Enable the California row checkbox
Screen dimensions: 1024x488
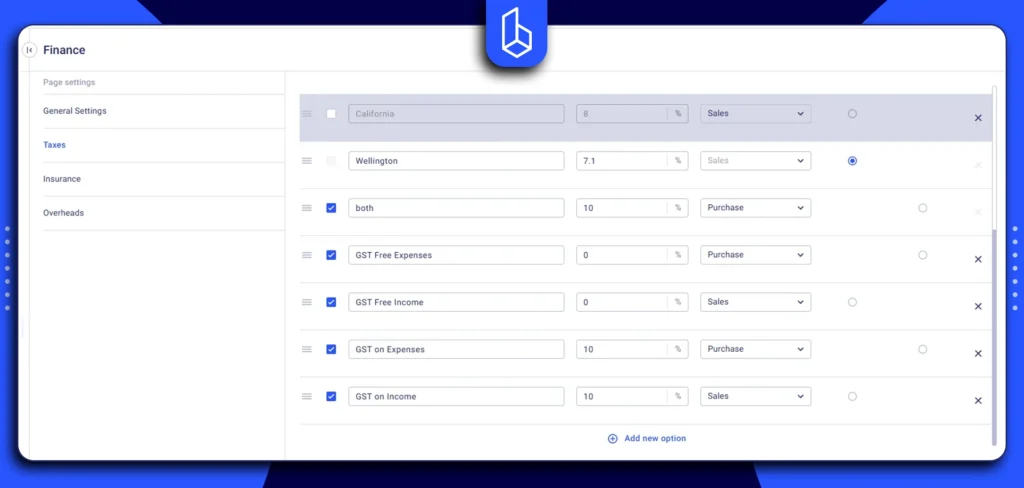[x=331, y=114]
